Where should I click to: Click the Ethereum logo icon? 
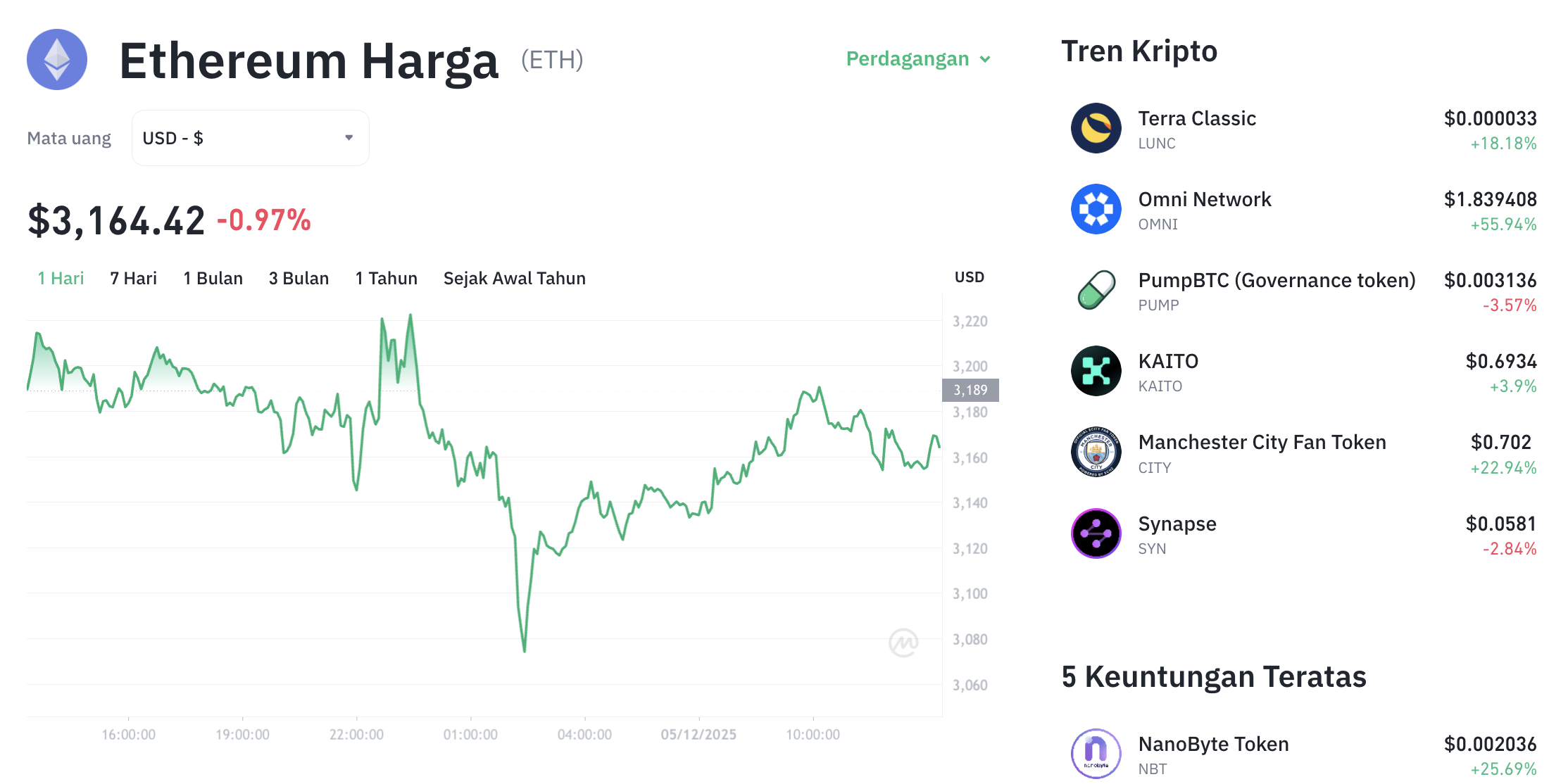pos(56,60)
